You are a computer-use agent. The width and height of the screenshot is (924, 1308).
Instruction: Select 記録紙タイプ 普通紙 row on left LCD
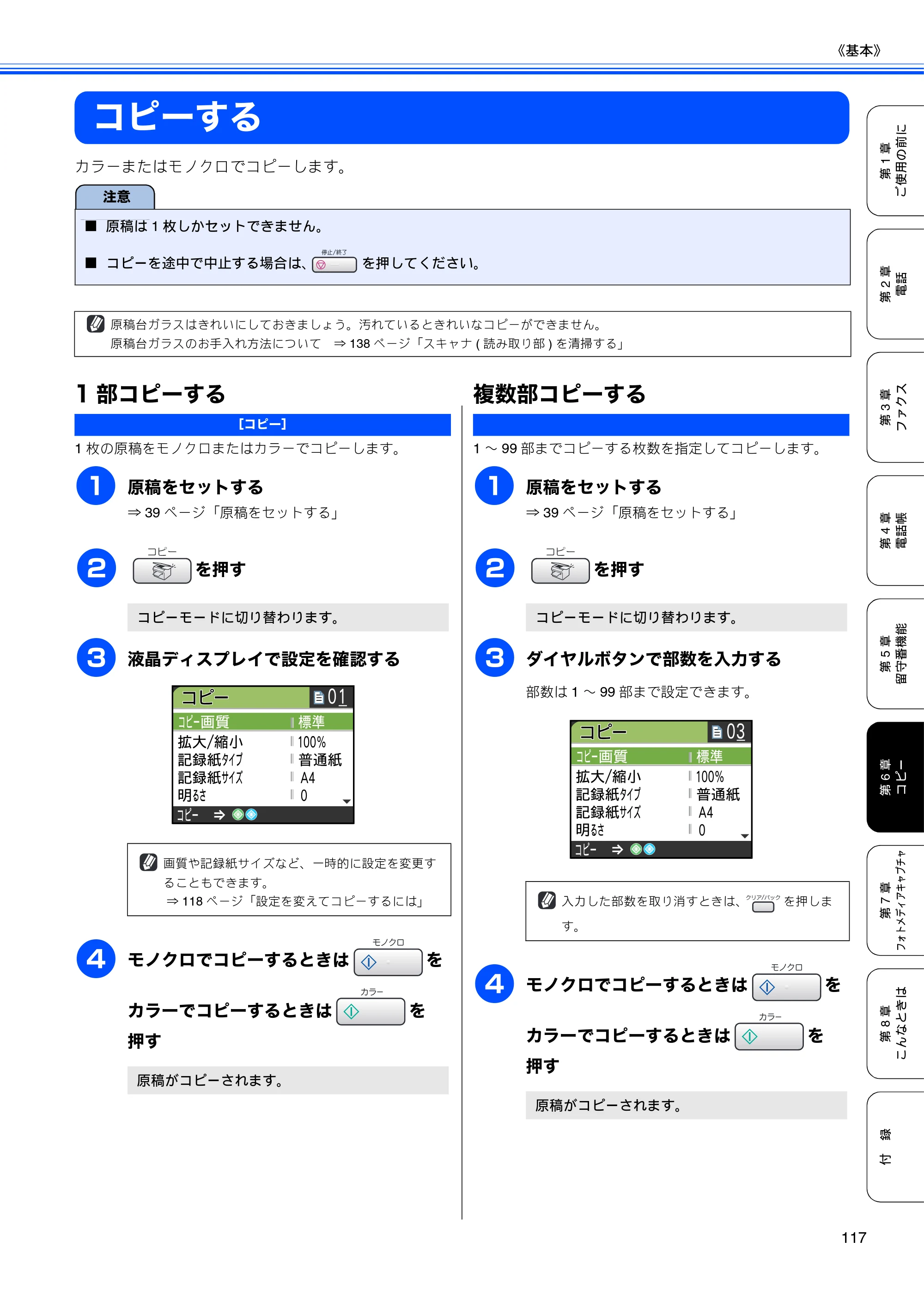coord(262,760)
